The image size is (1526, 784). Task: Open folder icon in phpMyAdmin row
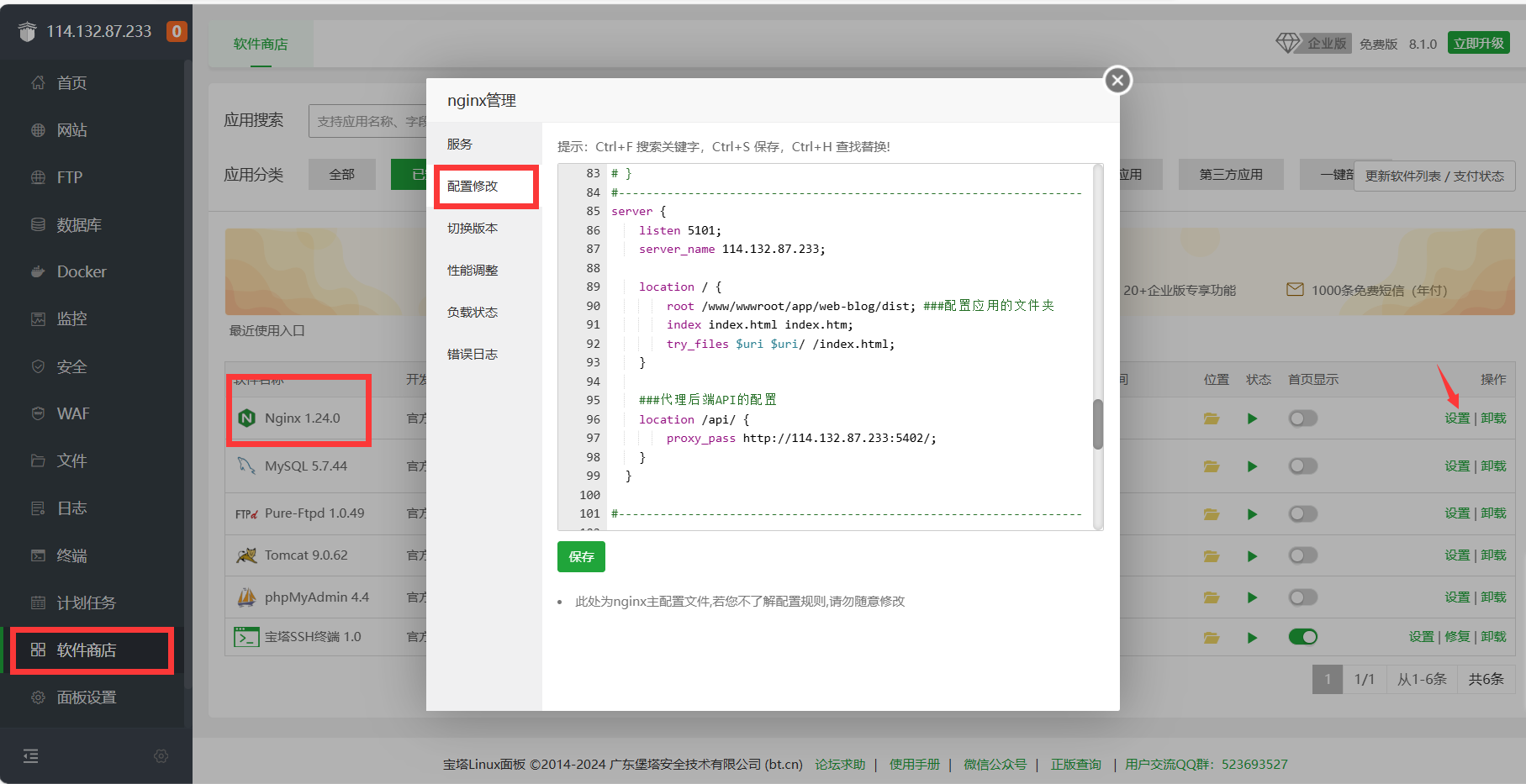point(1212,597)
